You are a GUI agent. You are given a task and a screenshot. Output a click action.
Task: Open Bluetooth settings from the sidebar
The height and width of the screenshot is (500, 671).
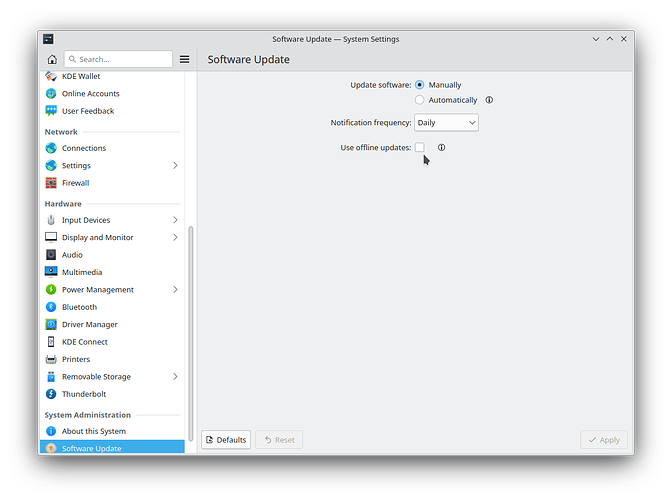79,307
